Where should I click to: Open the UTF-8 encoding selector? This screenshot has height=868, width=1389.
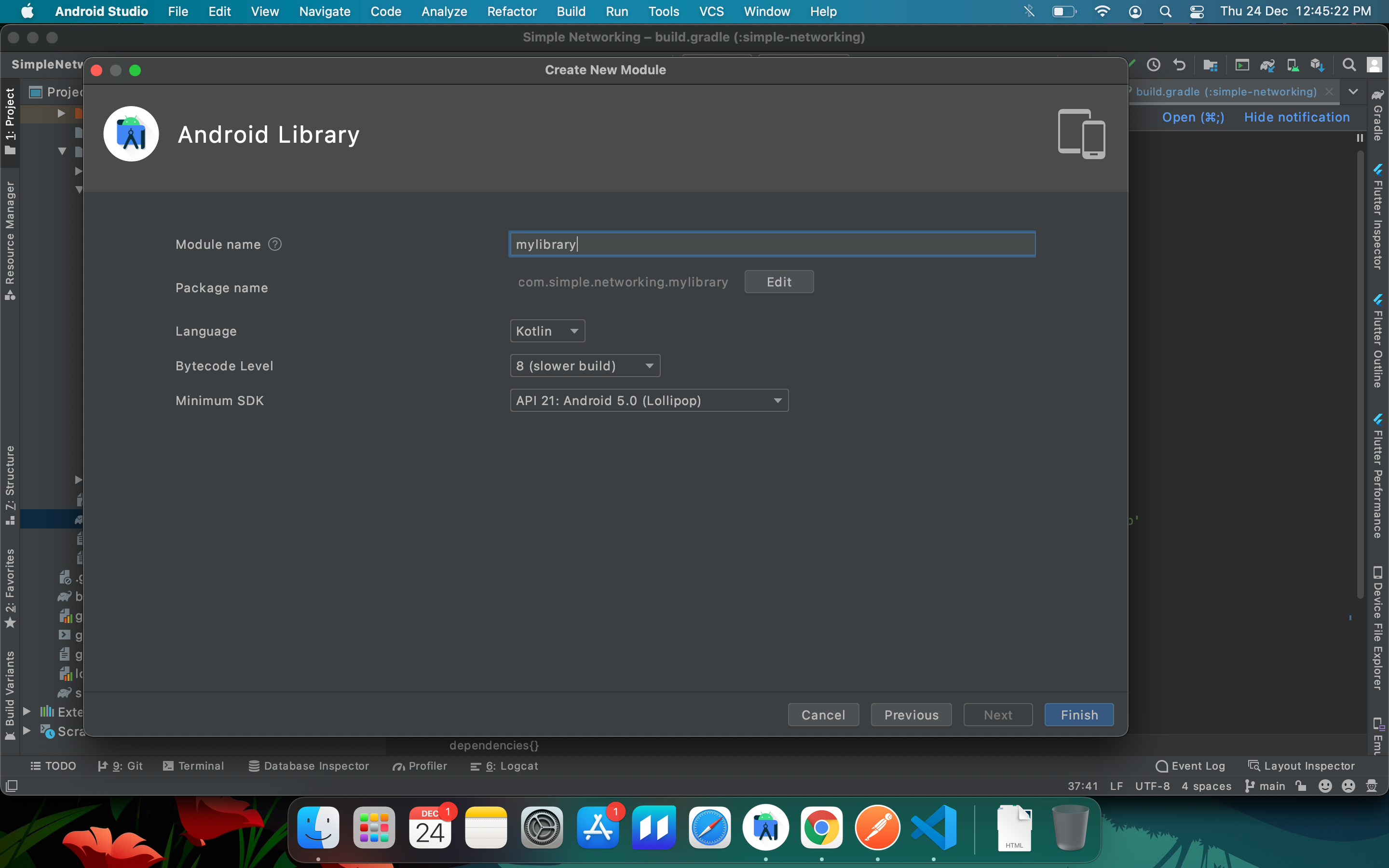coord(1152,786)
